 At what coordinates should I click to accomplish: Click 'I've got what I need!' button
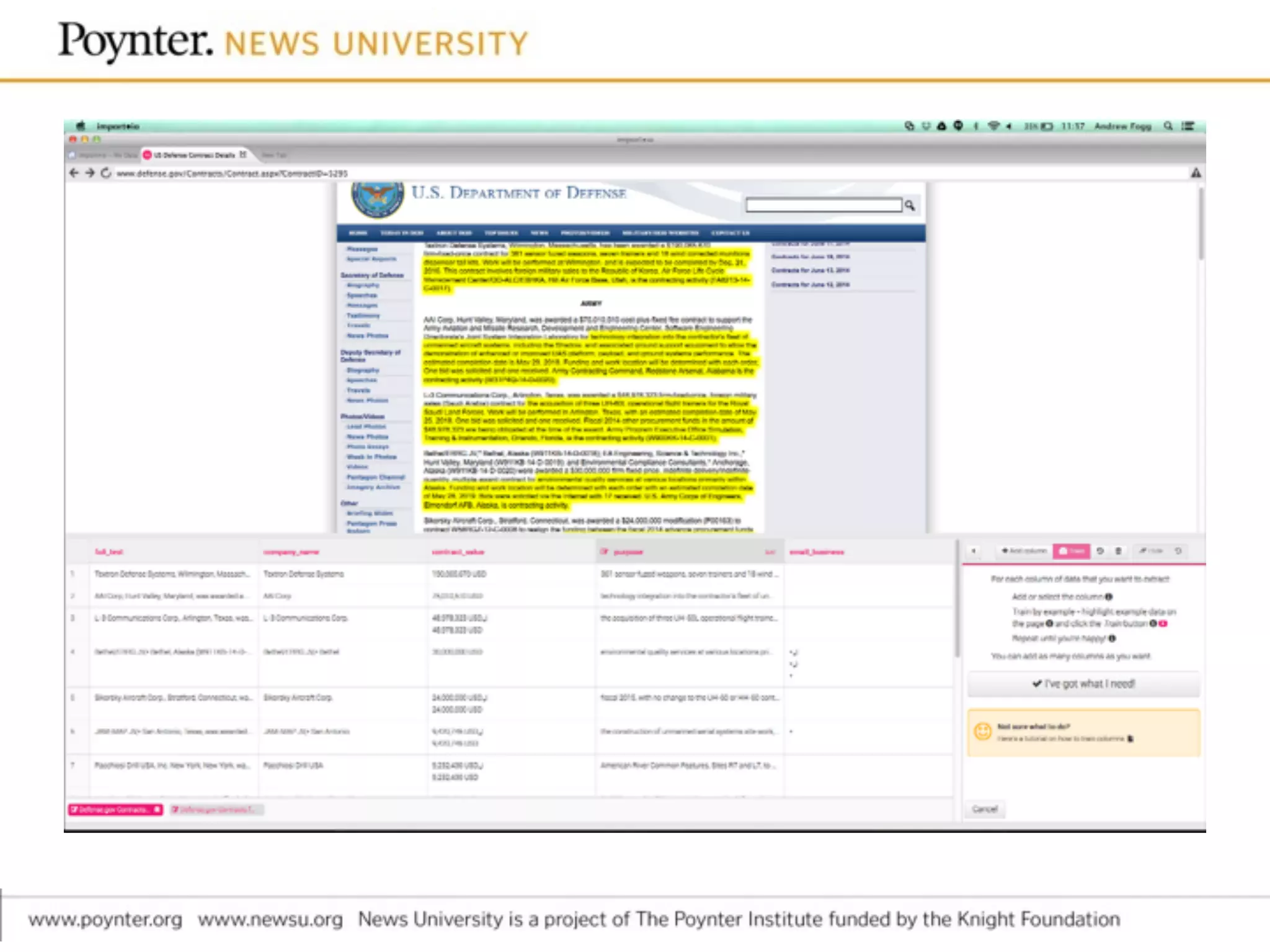pyautogui.click(x=1083, y=684)
